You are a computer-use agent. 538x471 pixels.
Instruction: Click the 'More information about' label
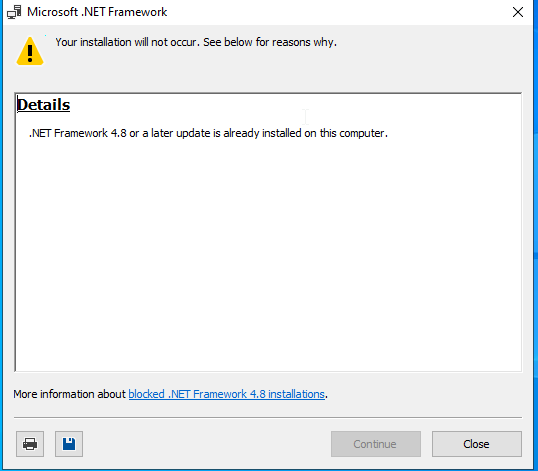70,394
